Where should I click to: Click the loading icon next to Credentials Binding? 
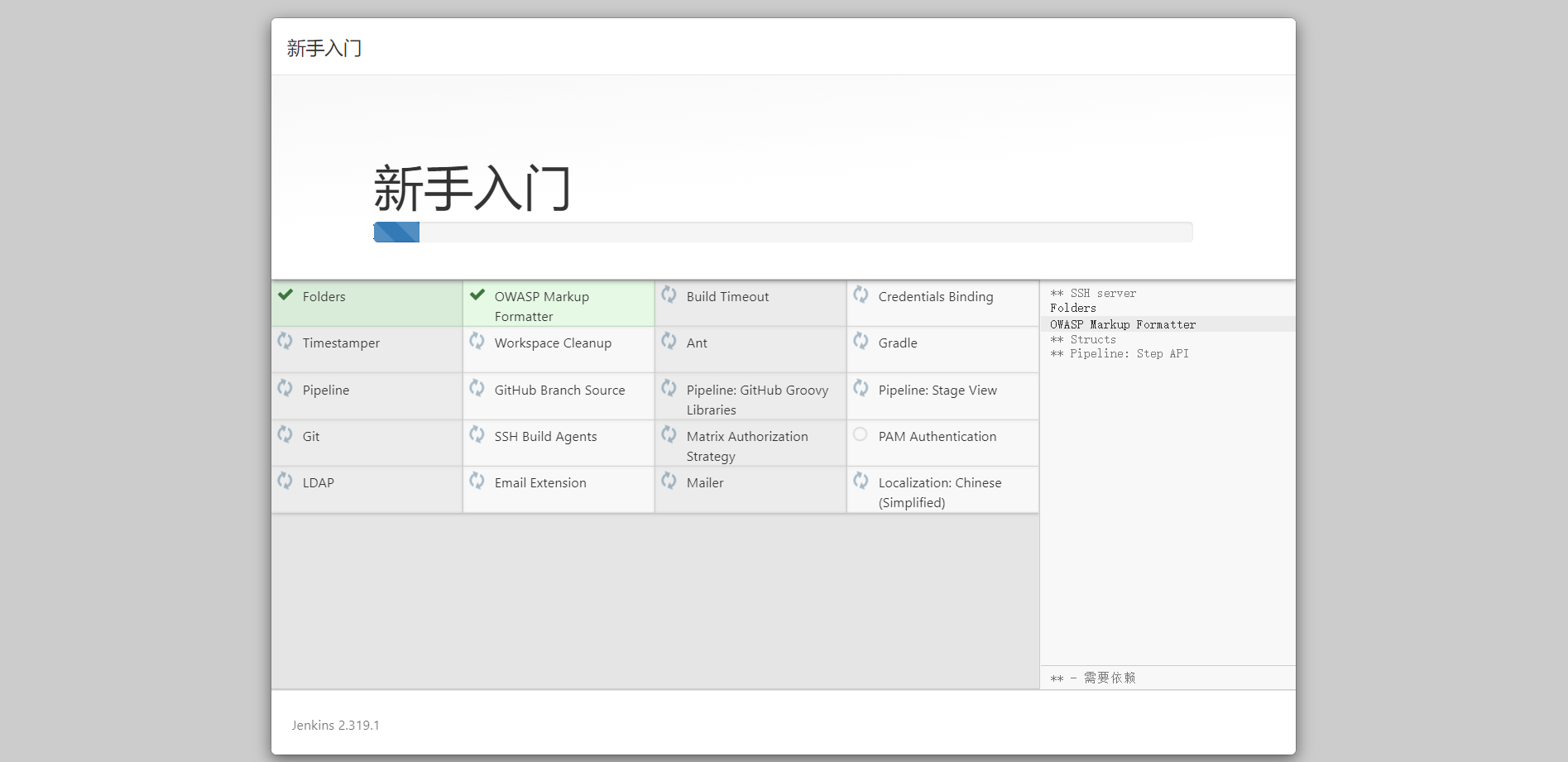tap(861, 294)
